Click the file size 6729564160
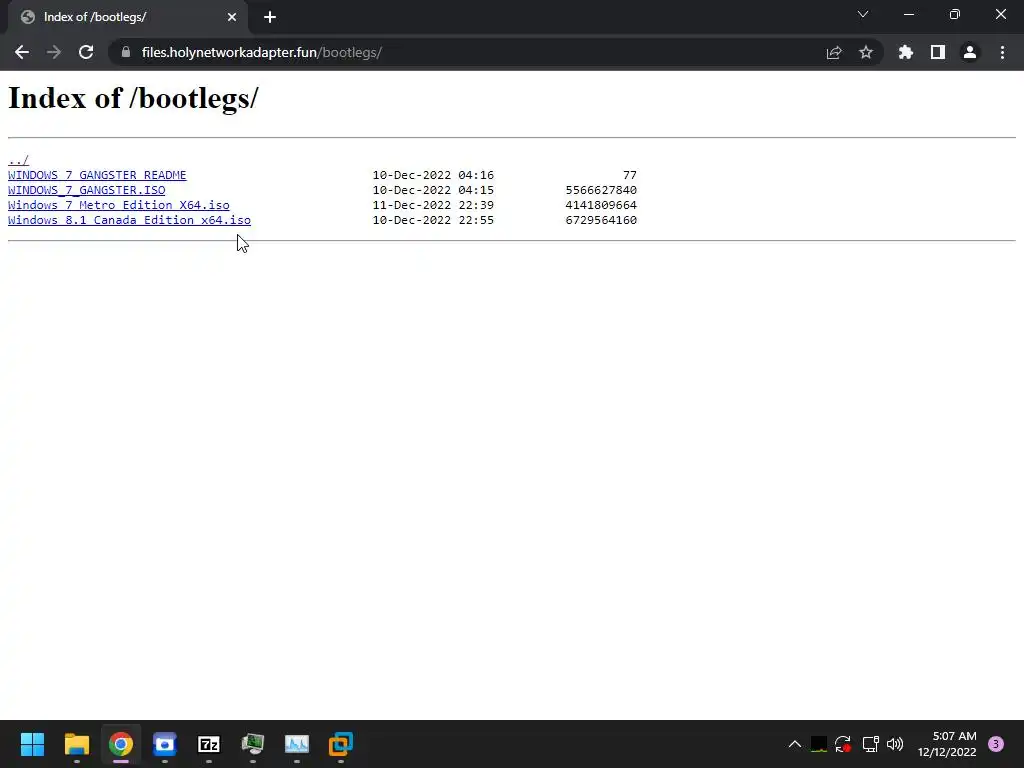Image resolution: width=1024 pixels, height=768 pixels. (x=601, y=220)
